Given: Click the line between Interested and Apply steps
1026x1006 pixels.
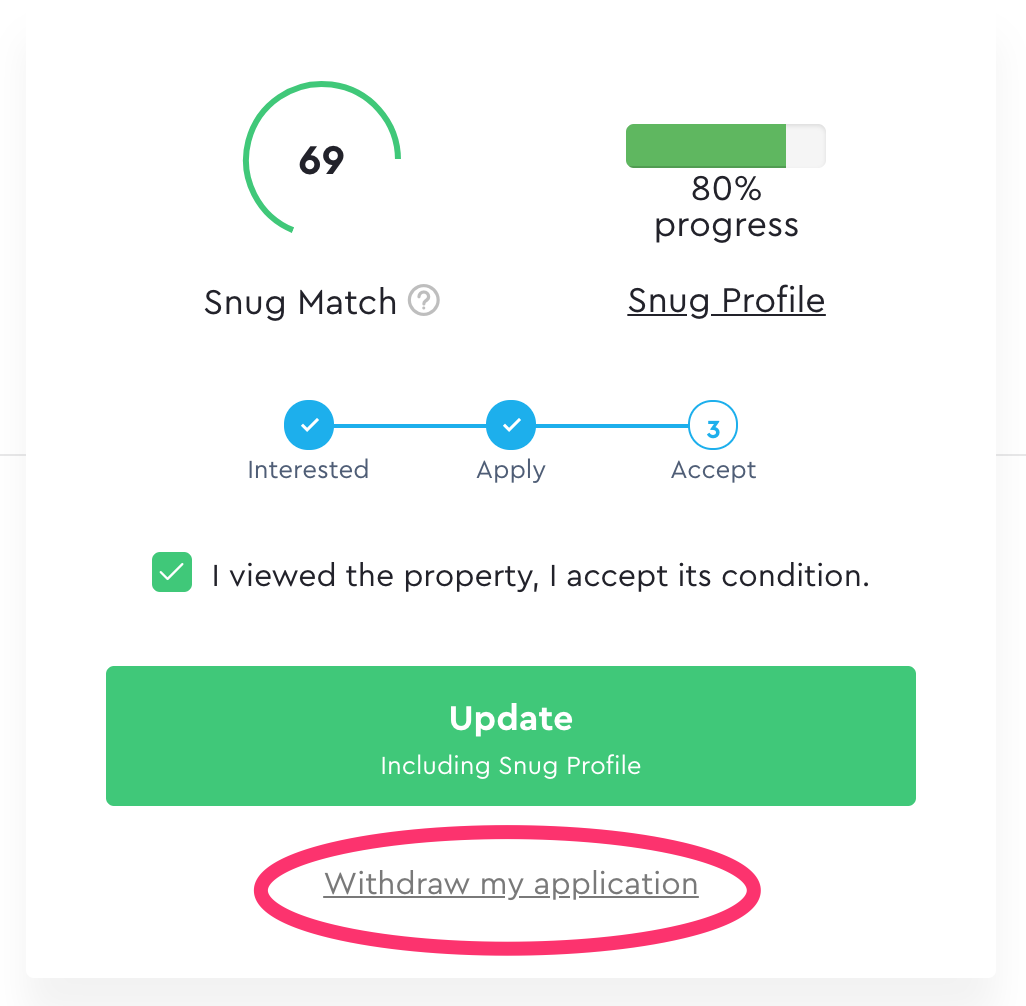Looking at the screenshot, I should [x=410, y=425].
